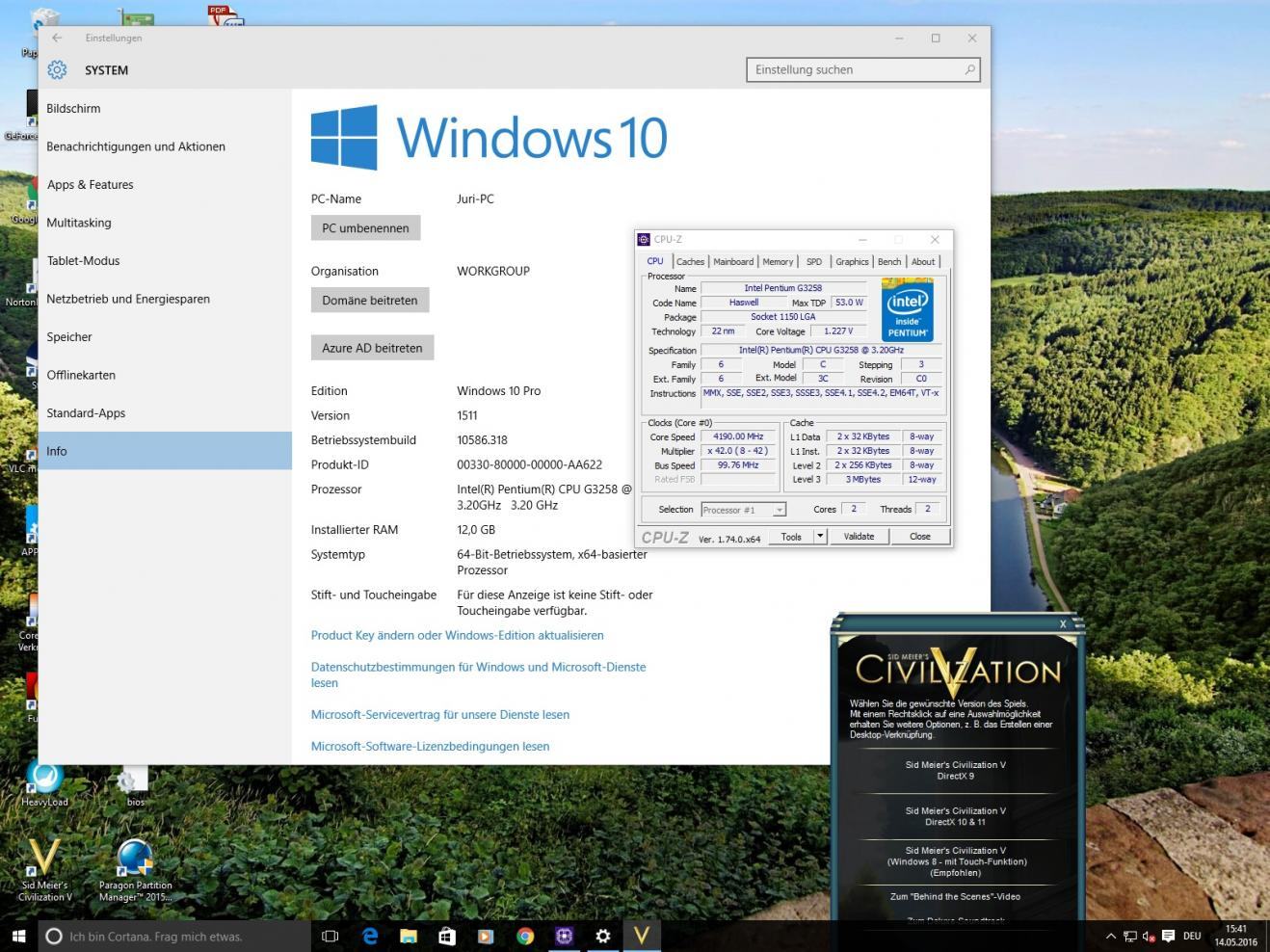This screenshot has height=952, width=1270.
Task: Open Processor #1 selection dropdown in CPU-Z
Action: [743, 510]
